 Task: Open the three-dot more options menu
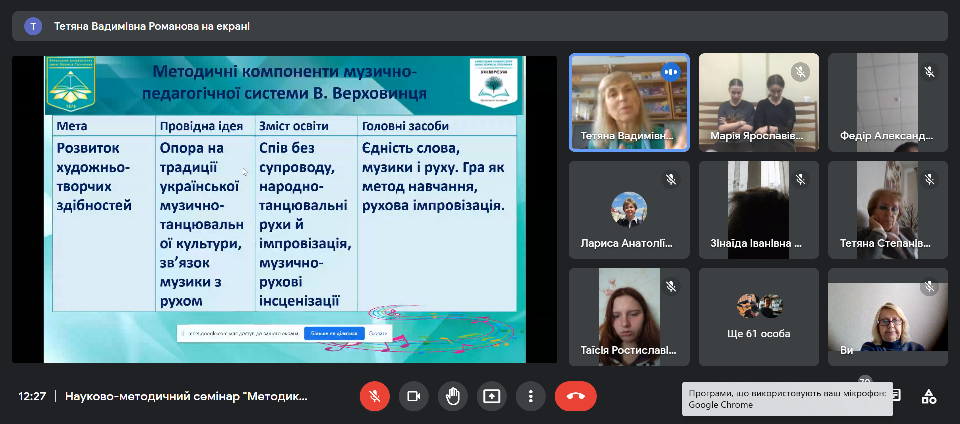pyautogui.click(x=530, y=396)
